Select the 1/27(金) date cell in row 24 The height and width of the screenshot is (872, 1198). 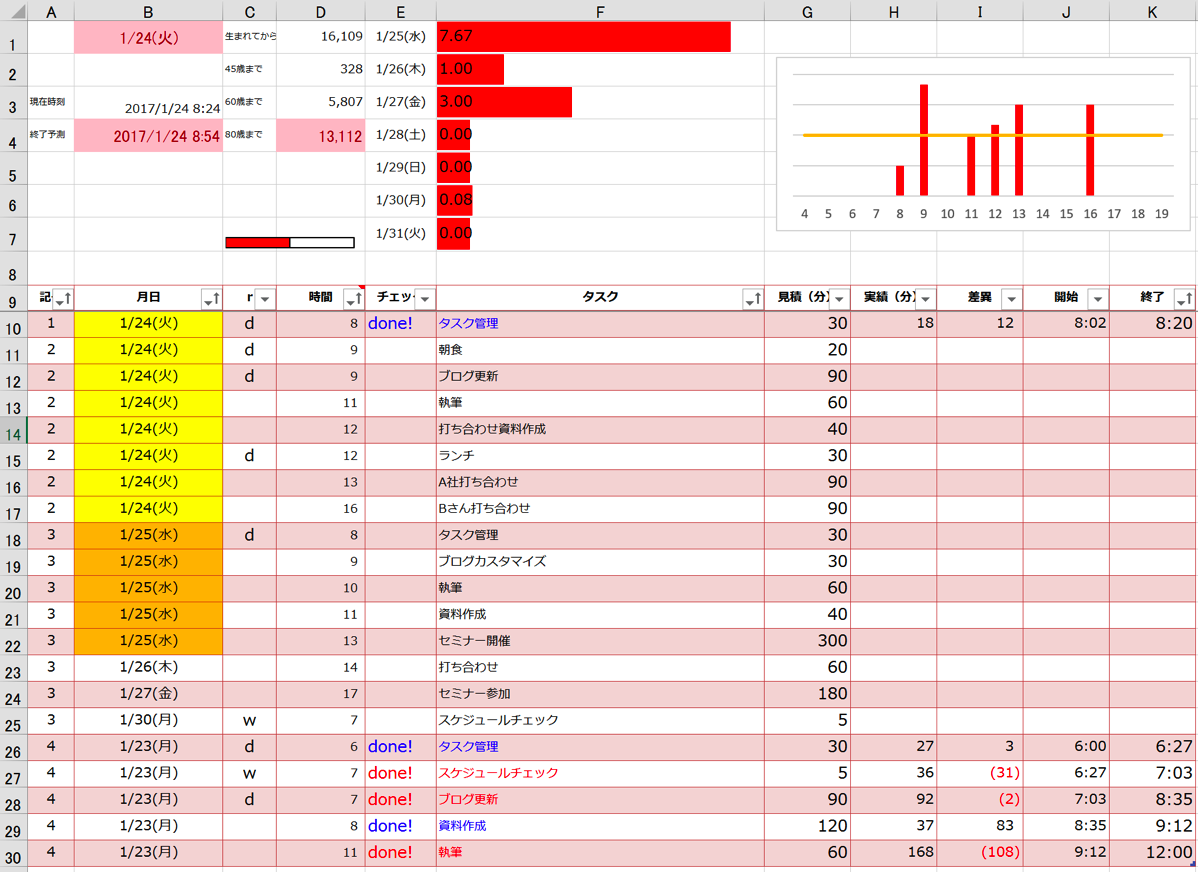pyautogui.click(x=148, y=695)
